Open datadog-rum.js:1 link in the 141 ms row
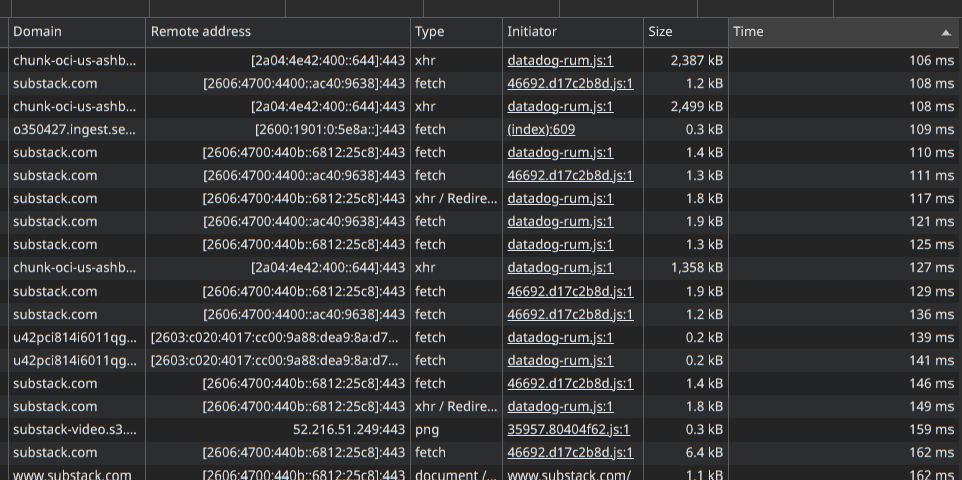The image size is (962, 480). tap(560, 361)
